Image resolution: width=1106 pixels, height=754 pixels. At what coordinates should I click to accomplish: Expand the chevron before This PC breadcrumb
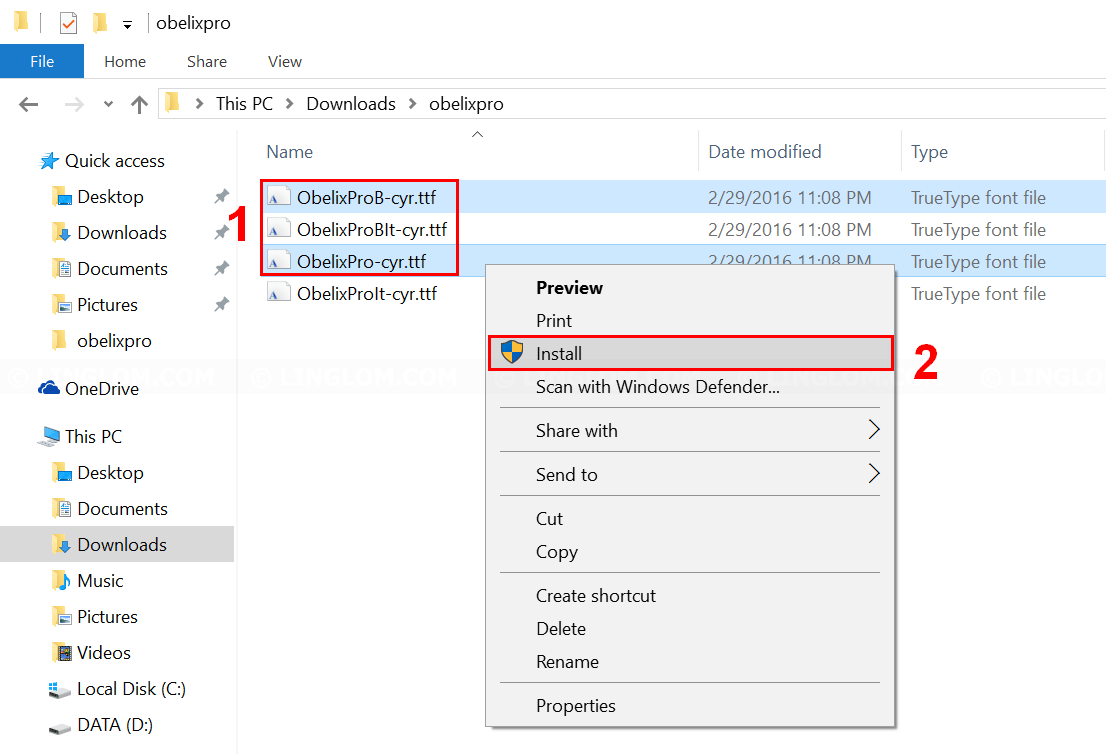tap(200, 104)
